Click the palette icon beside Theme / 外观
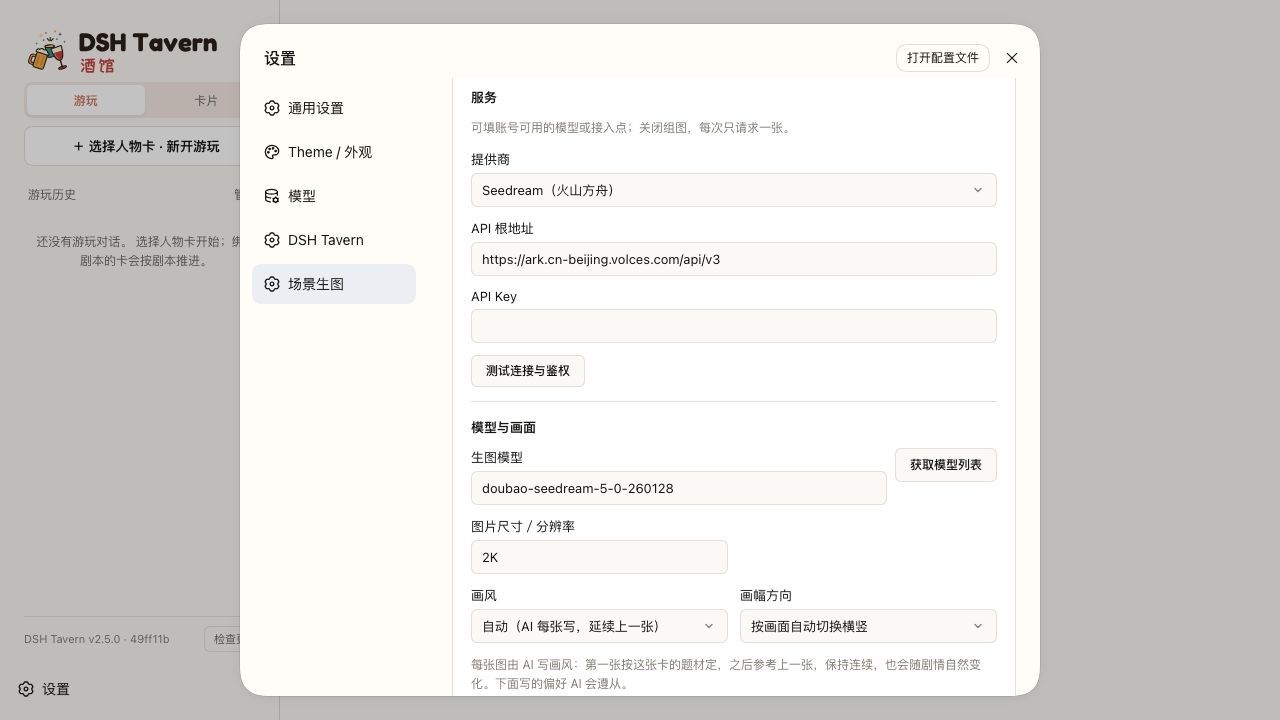1280x720 pixels. (x=272, y=152)
